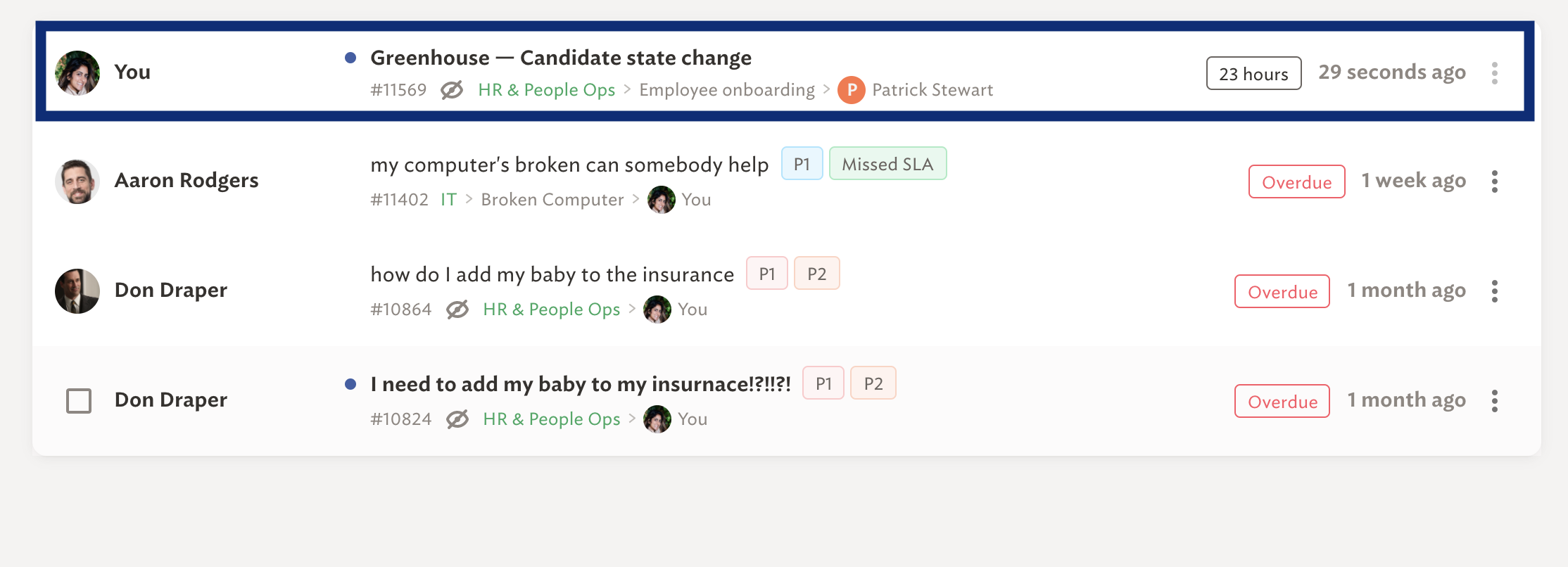
Task: Click the crossed-eye icon on ticket #10824
Action: [x=457, y=419]
